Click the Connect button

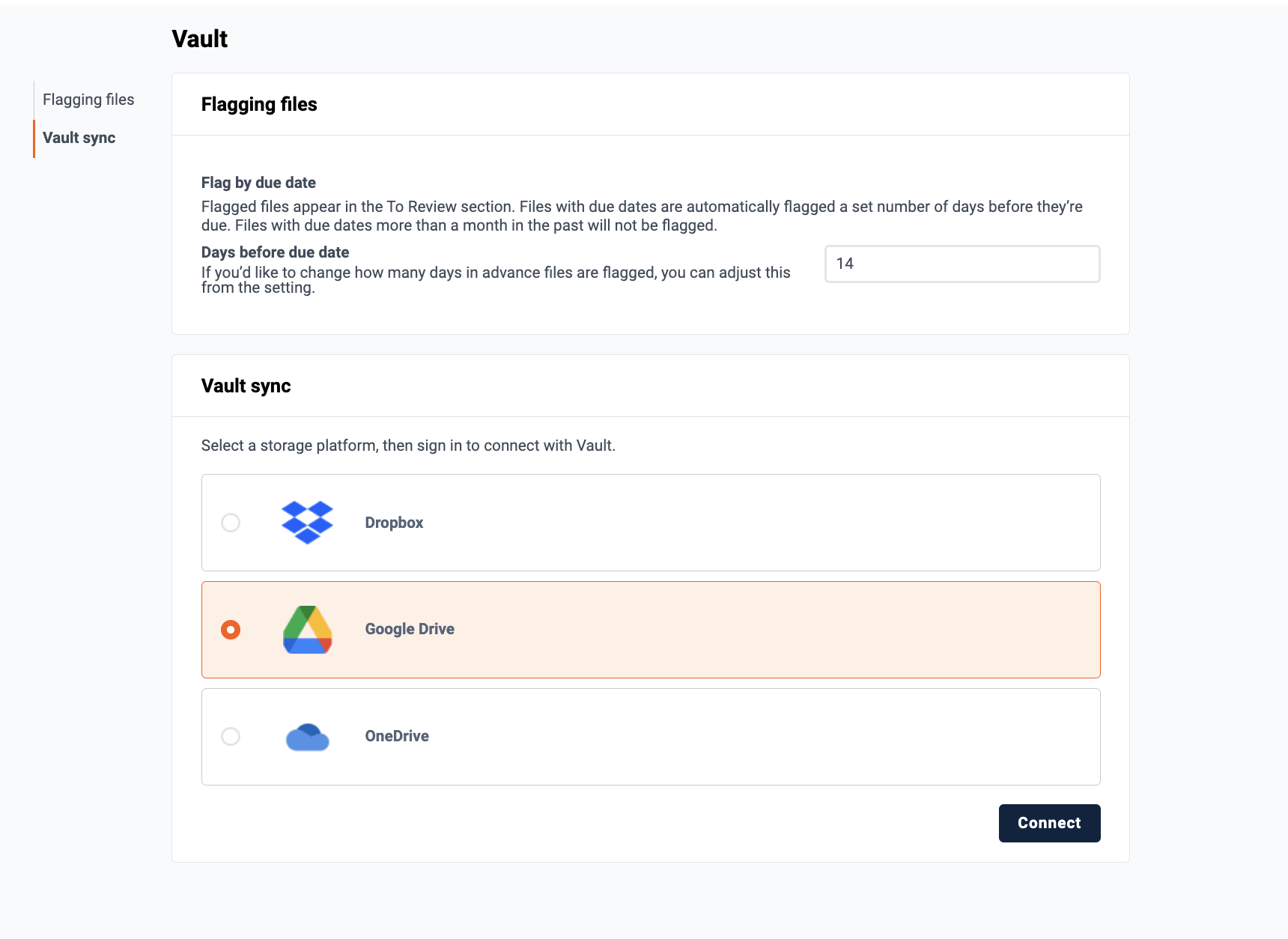[1049, 823]
